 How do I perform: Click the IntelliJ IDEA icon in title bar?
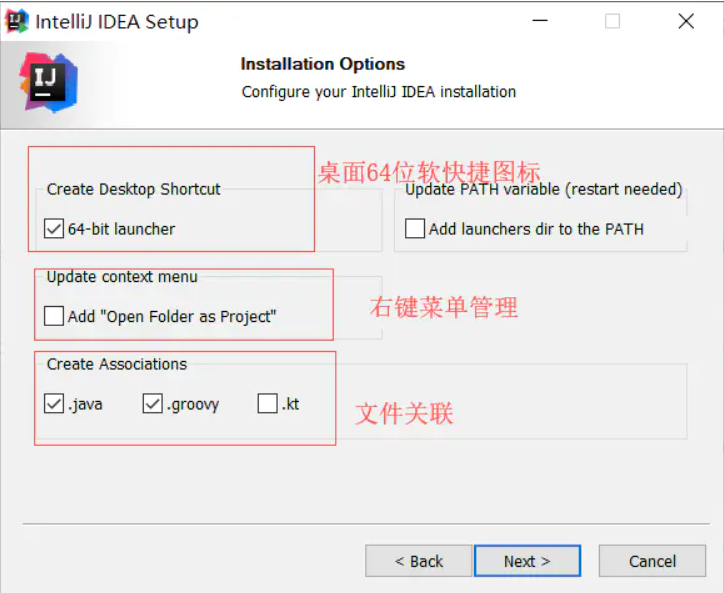click(17, 21)
